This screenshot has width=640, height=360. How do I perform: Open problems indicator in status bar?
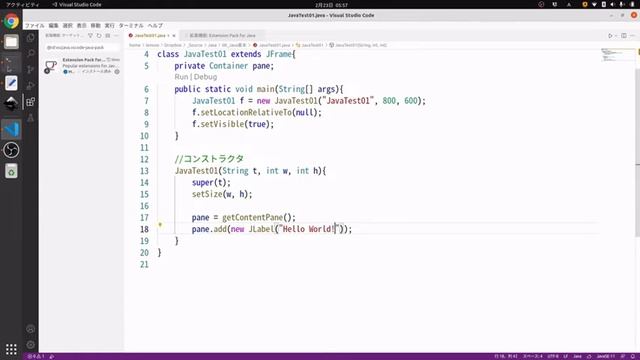tap(36, 356)
